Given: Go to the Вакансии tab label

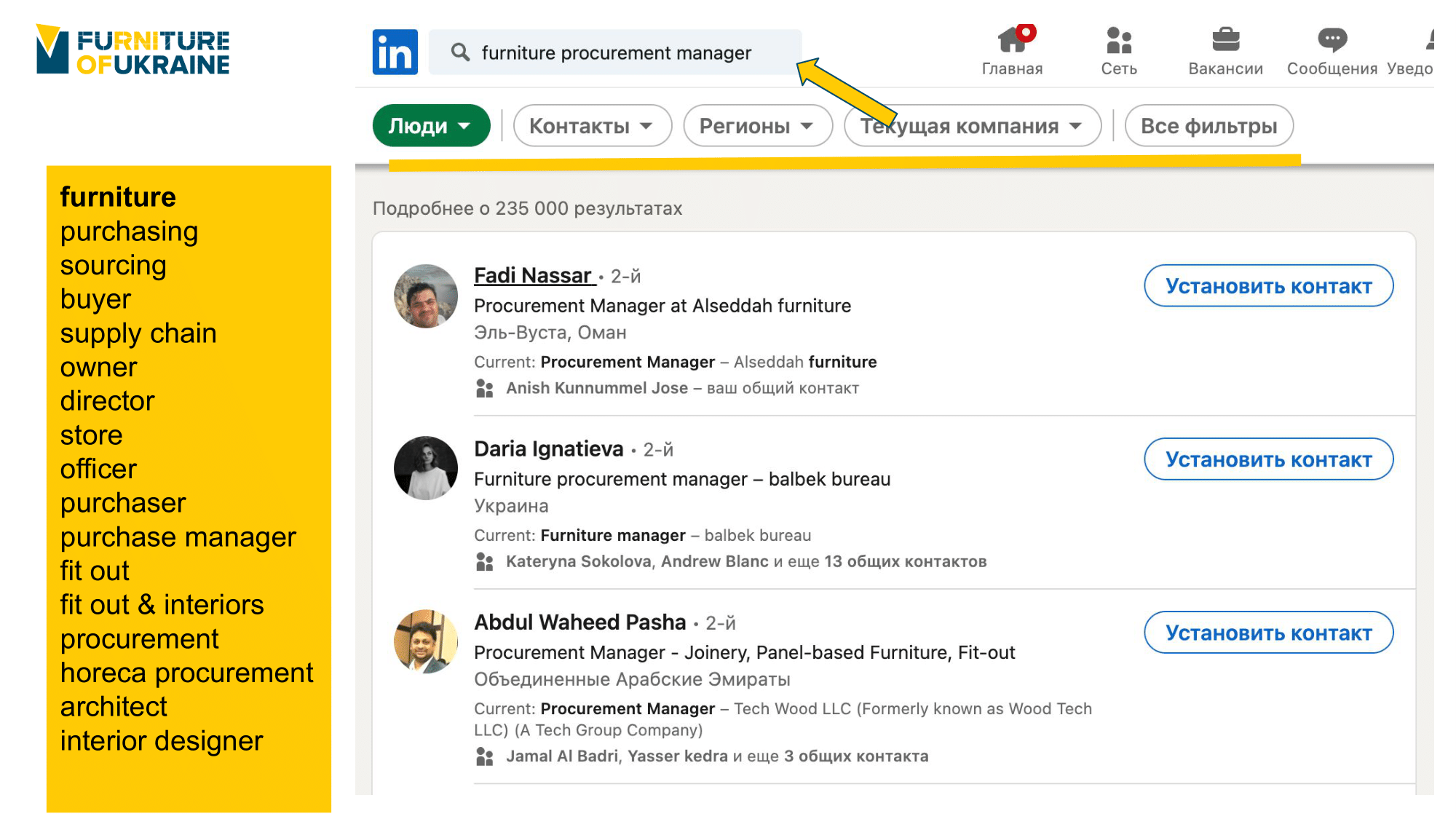Looking at the screenshot, I should tap(1226, 68).
